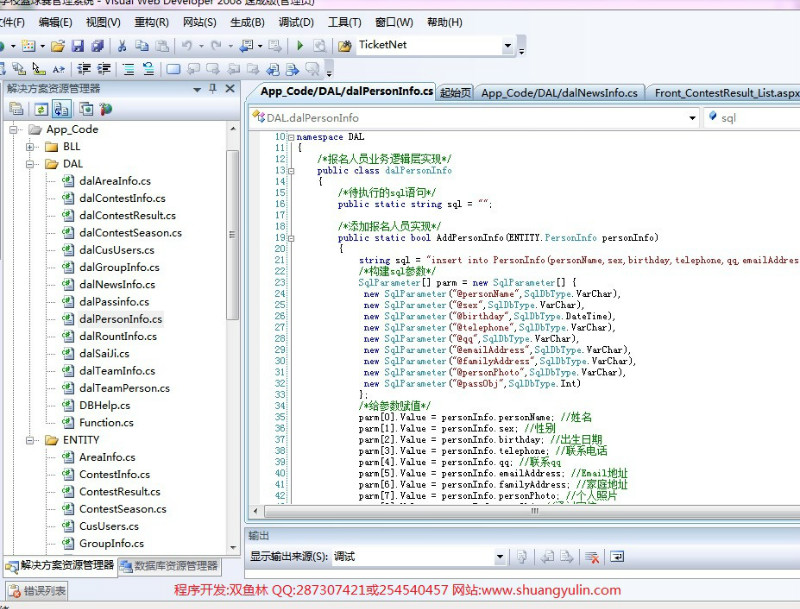Select GroupInfo.cs under ENTITY
The height and width of the screenshot is (609, 800).
(x=111, y=544)
